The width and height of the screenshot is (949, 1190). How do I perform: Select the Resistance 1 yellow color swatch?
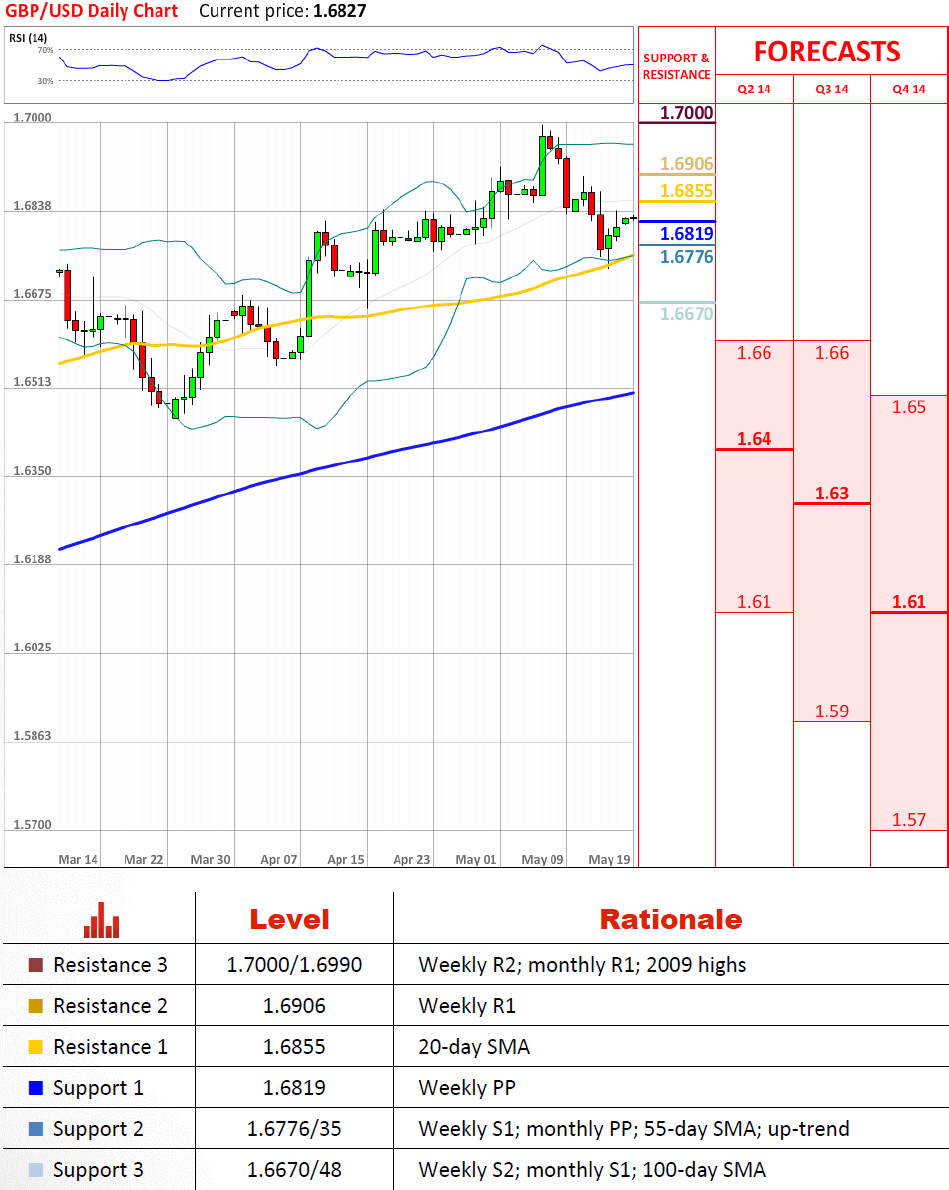pyautogui.click(x=35, y=1047)
